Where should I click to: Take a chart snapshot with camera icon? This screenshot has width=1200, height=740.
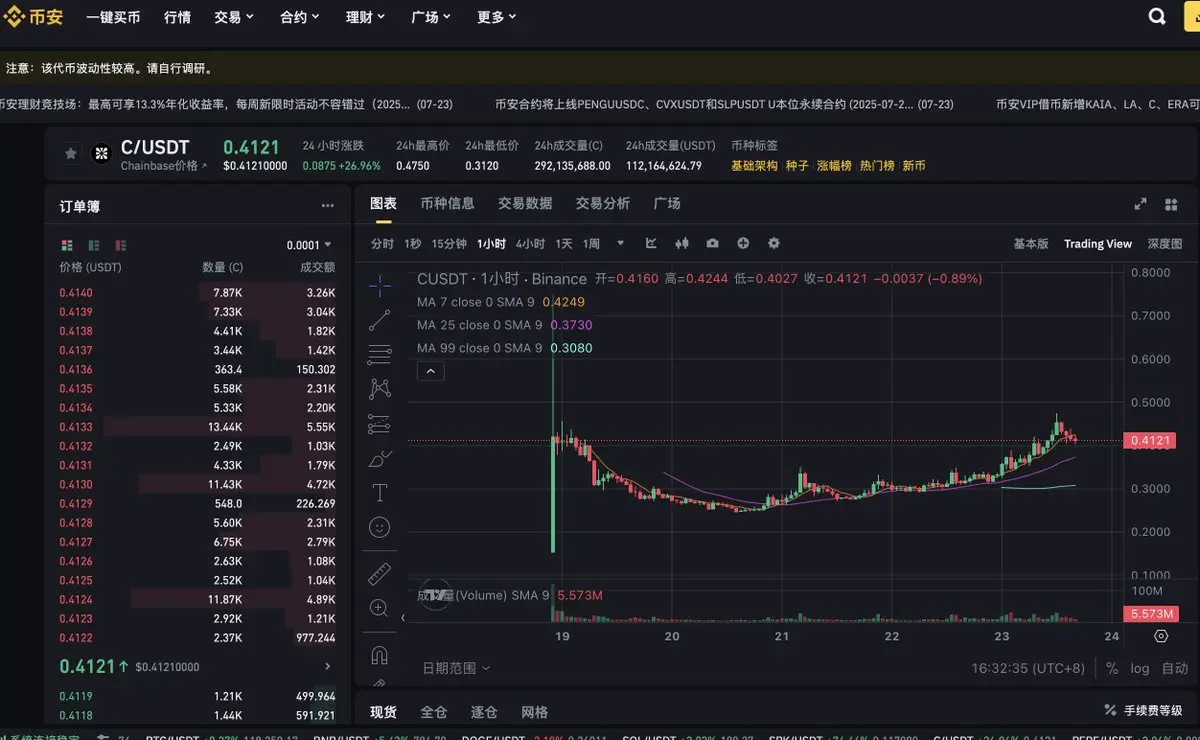click(712, 243)
